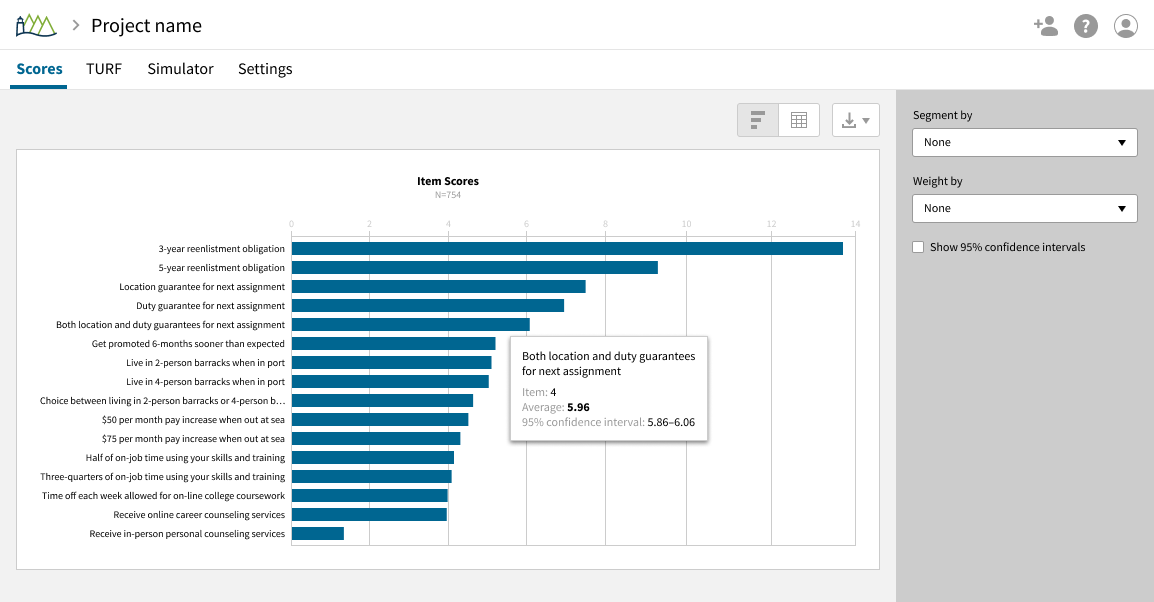Click the $75 per month pay increase bar

point(376,439)
